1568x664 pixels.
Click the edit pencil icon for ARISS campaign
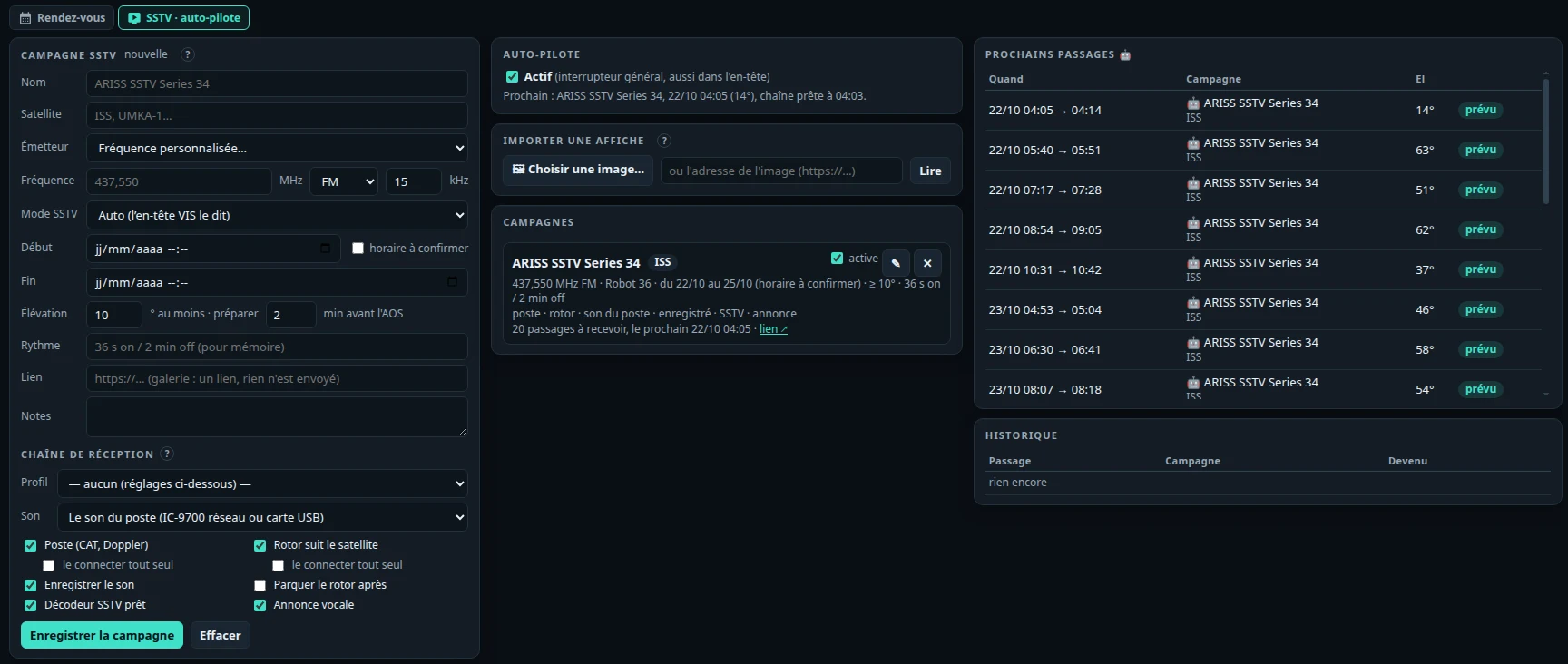point(896,263)
